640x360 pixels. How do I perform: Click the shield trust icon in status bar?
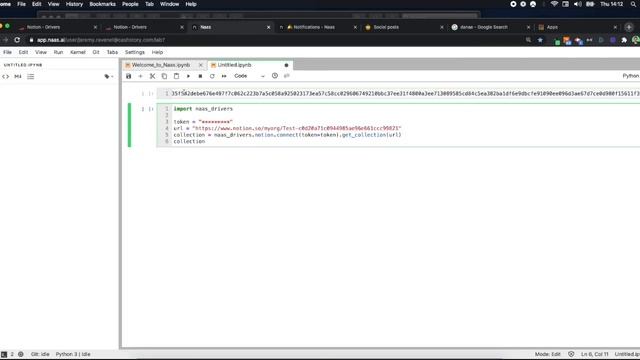tap(571, 354)
